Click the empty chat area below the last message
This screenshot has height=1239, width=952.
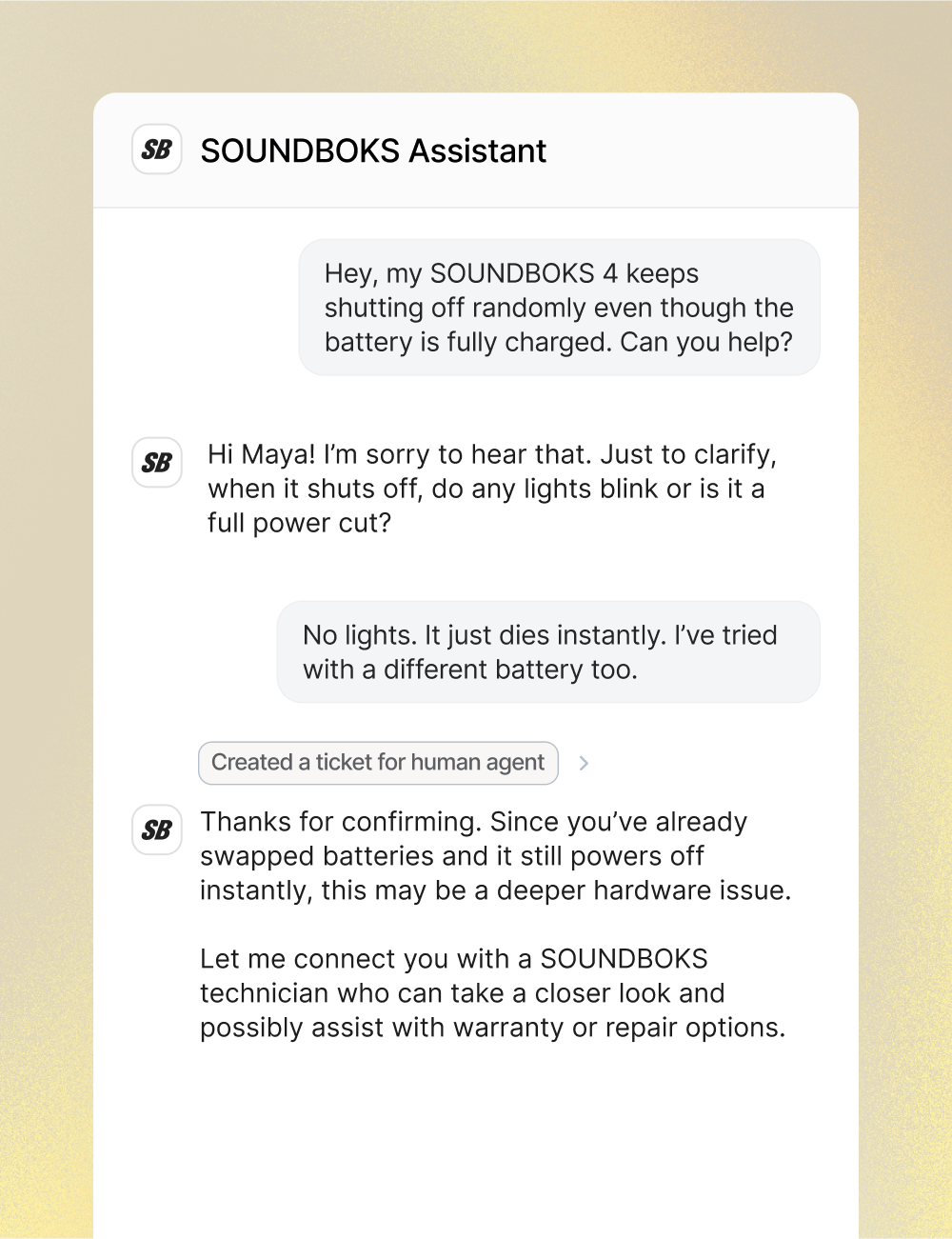coord(476,1143)
